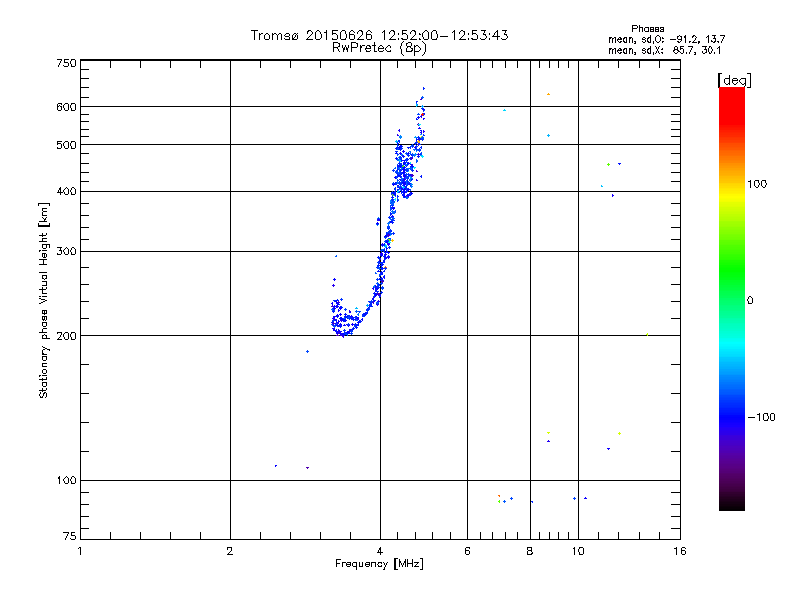Click the colorbar tick label '-100'
Viewport: 800px width, 600px height.
(761, 417)
